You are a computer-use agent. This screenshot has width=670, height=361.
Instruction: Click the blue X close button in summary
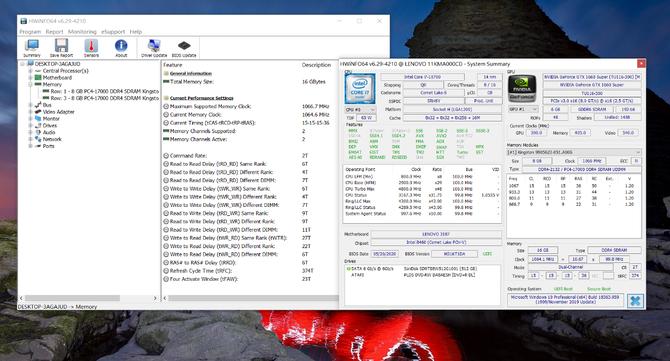click(635, 300)
